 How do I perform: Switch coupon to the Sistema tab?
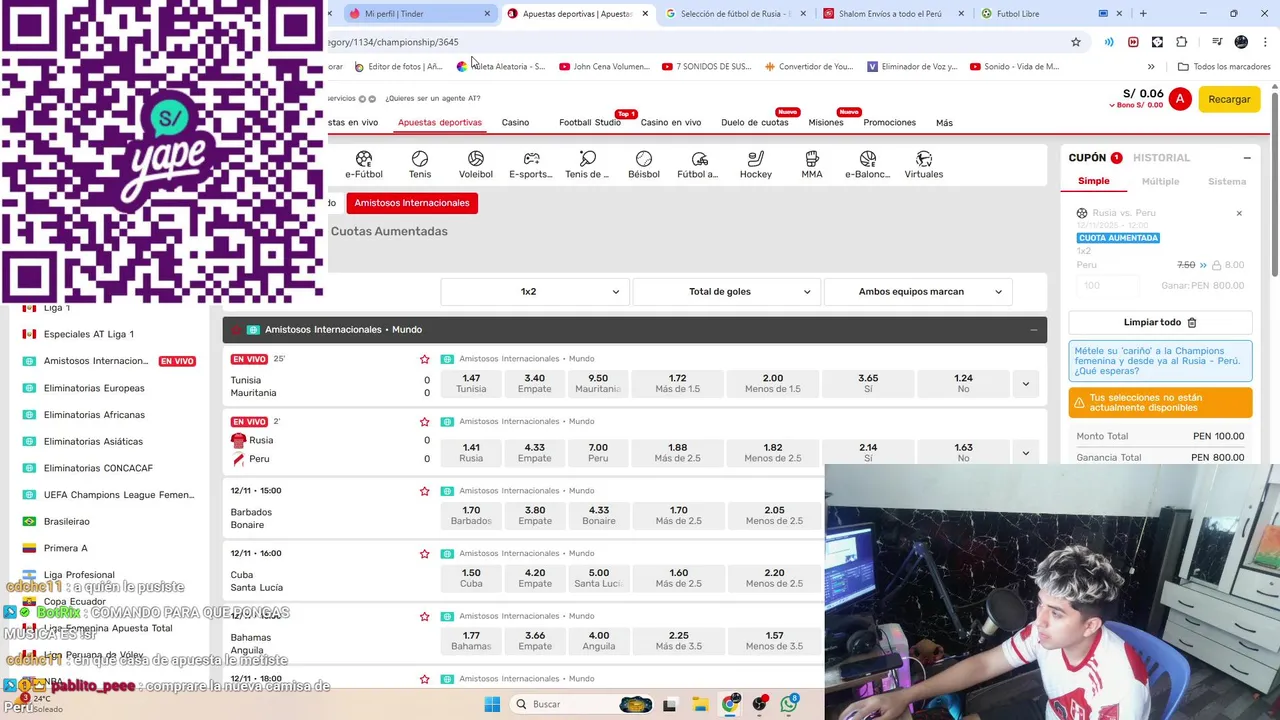pyautogui.click(x=1227, y=182)
